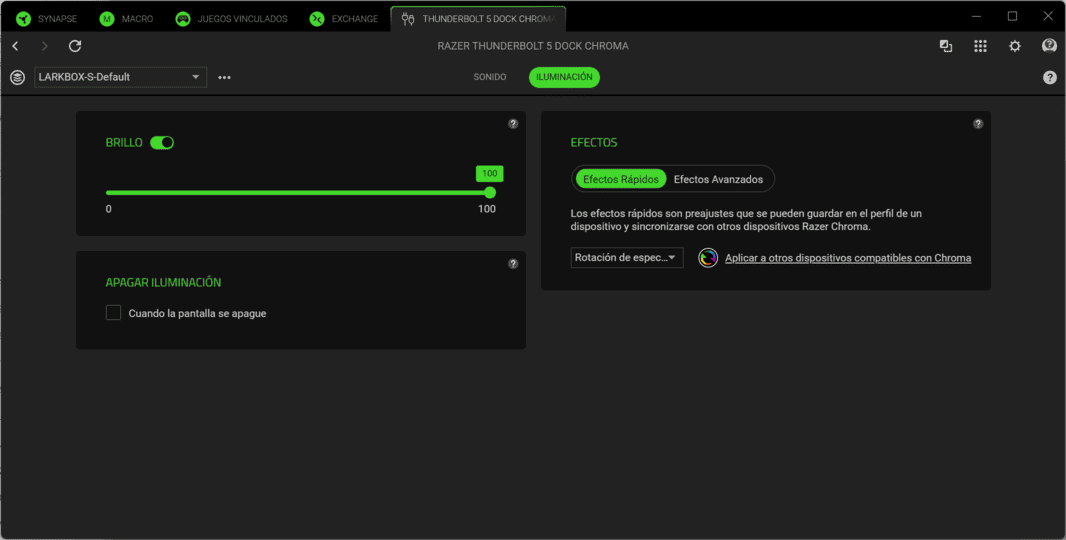
Task: Click the window switcher icon beside apps grid
Action: click(x=946, y=46)
